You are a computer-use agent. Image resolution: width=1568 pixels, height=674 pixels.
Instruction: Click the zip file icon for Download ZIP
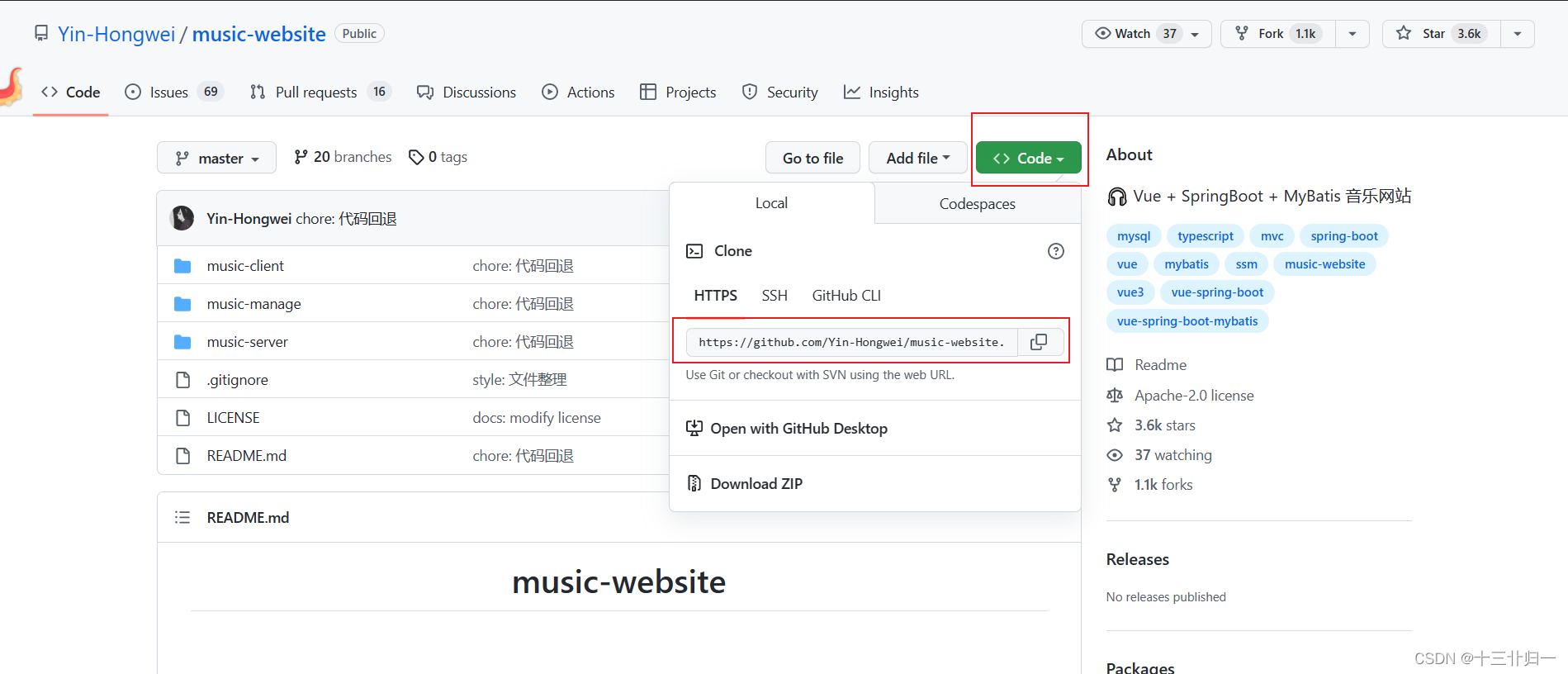coord(694,483)
